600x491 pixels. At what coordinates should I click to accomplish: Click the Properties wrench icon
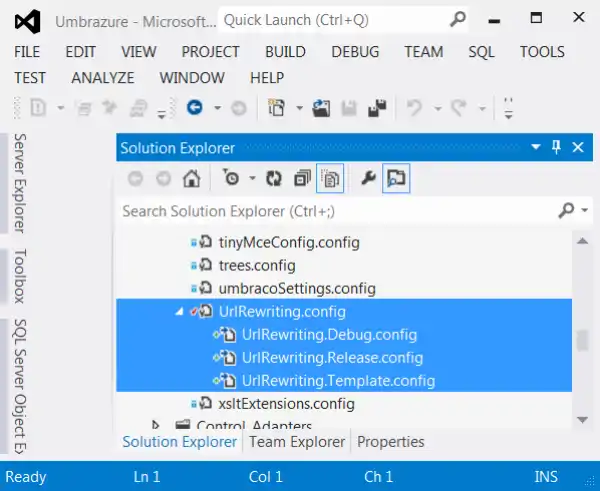(368, 178)
